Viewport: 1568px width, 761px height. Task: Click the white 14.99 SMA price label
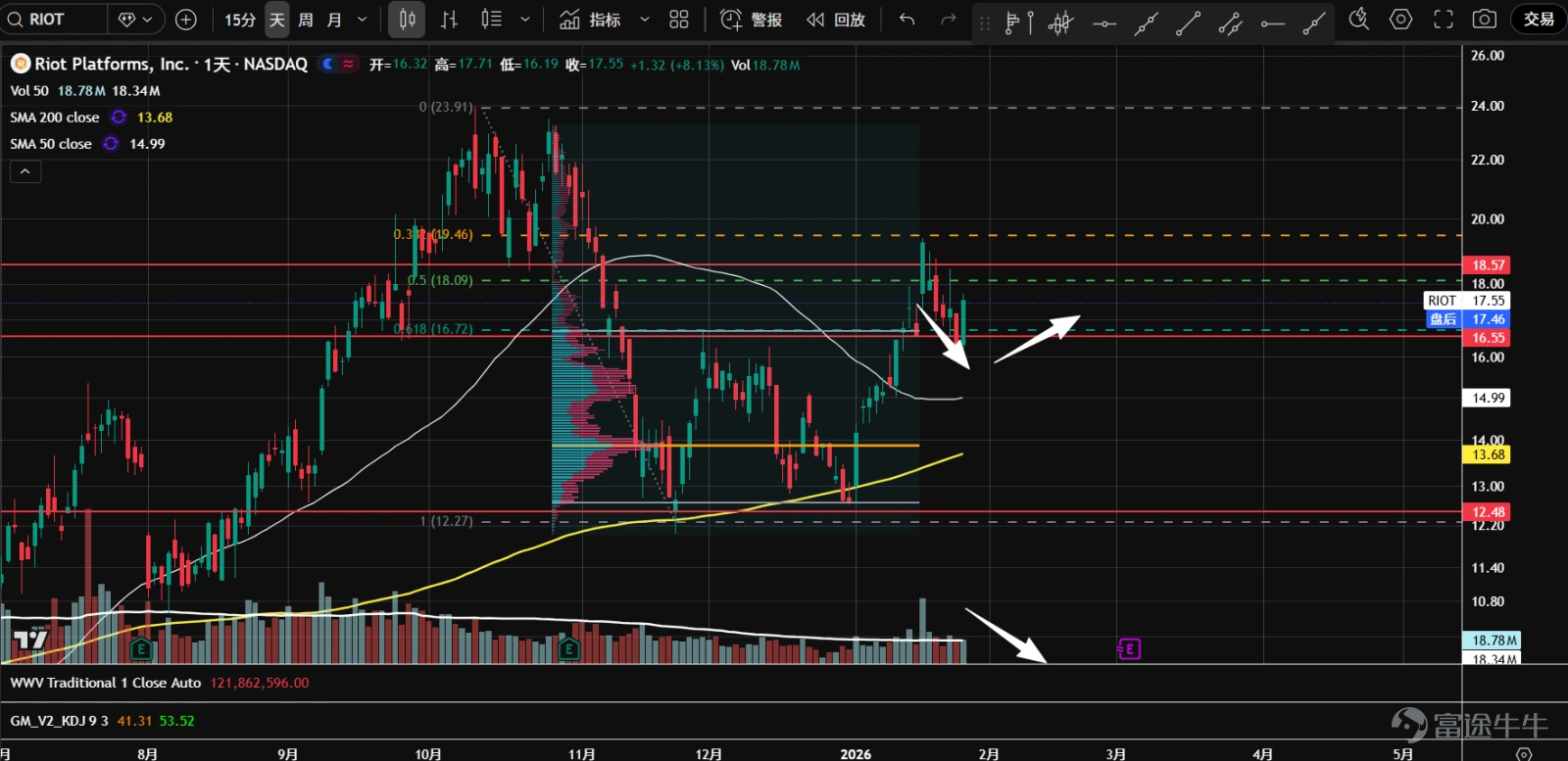(x=1487, y=398)
